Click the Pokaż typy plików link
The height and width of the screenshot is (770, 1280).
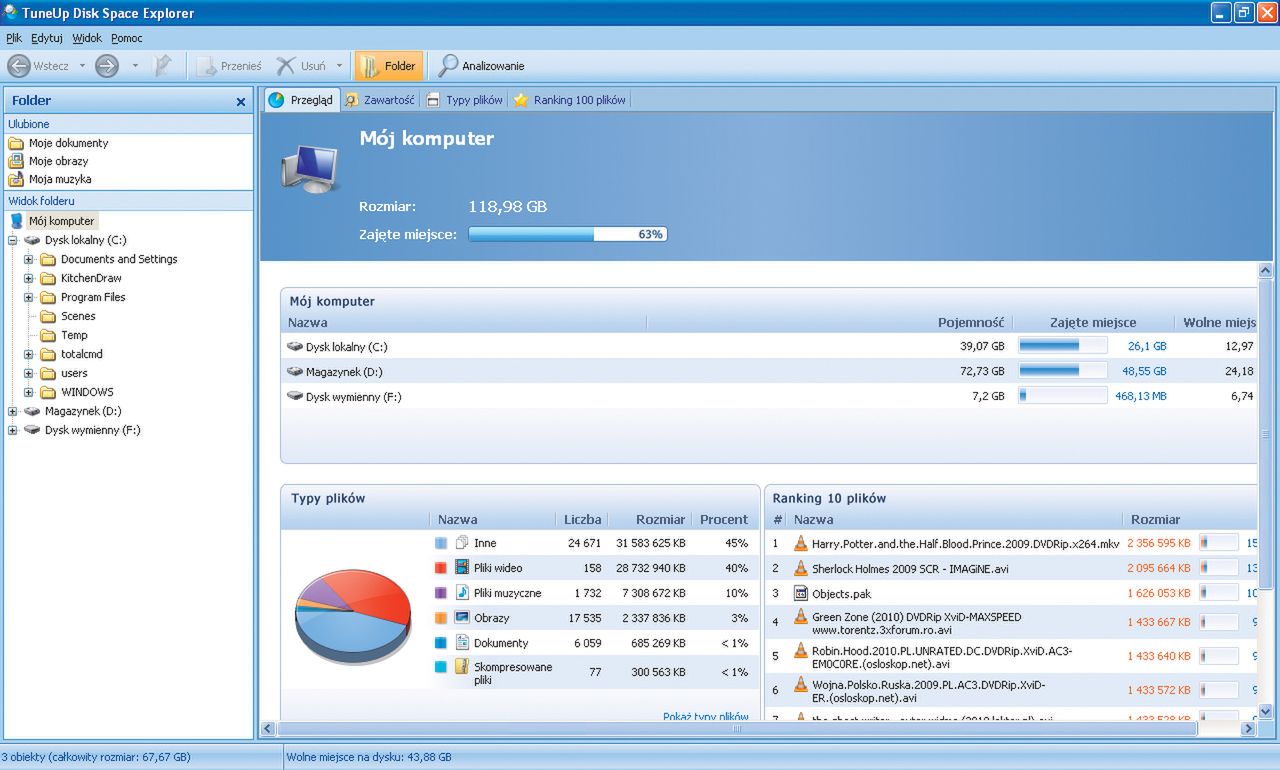click(x=705, y=716)
